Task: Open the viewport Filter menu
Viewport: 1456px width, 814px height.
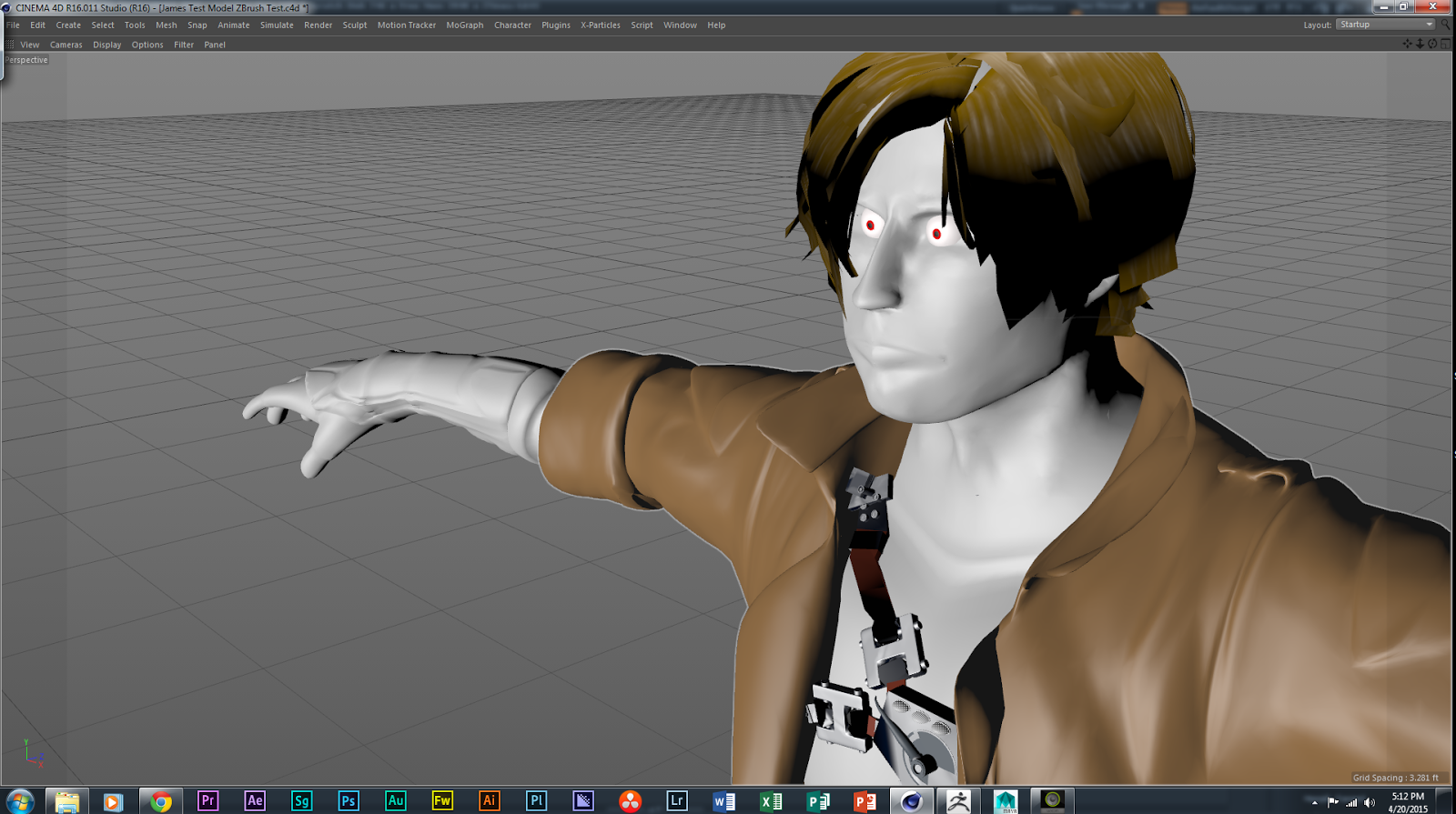Action: [184, 45]
